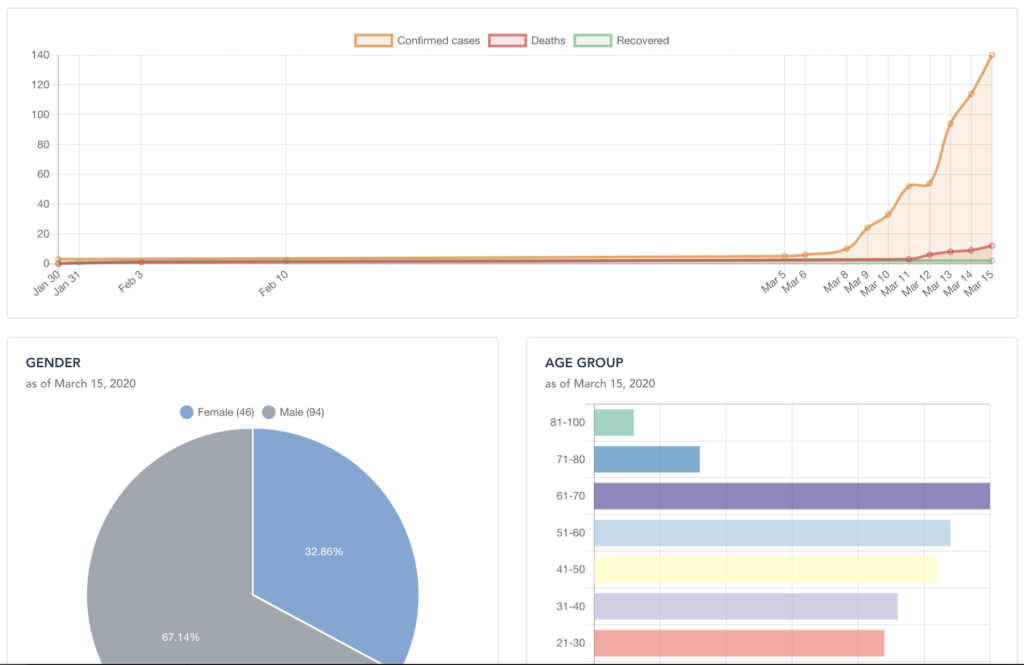This screenshot has width=1024, height=665.
Task: Click the Gender 'as of March 15, 2020' subtitle
Action: click(x=80, y=383)
